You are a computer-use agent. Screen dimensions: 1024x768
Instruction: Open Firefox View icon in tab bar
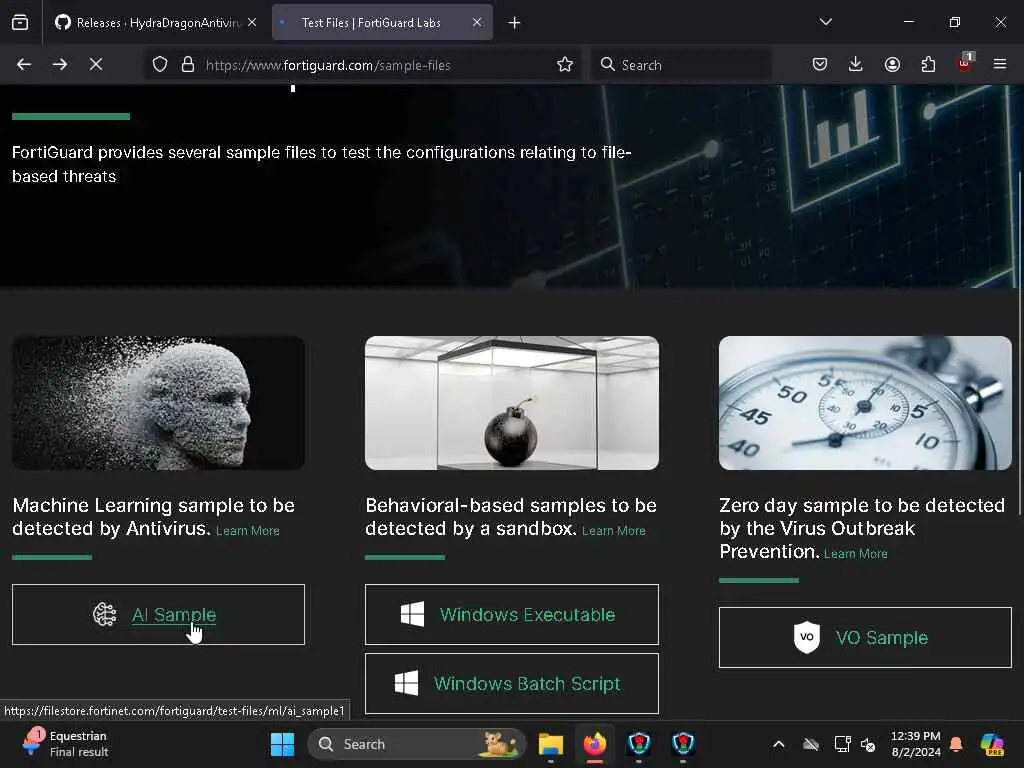(20, 22)
